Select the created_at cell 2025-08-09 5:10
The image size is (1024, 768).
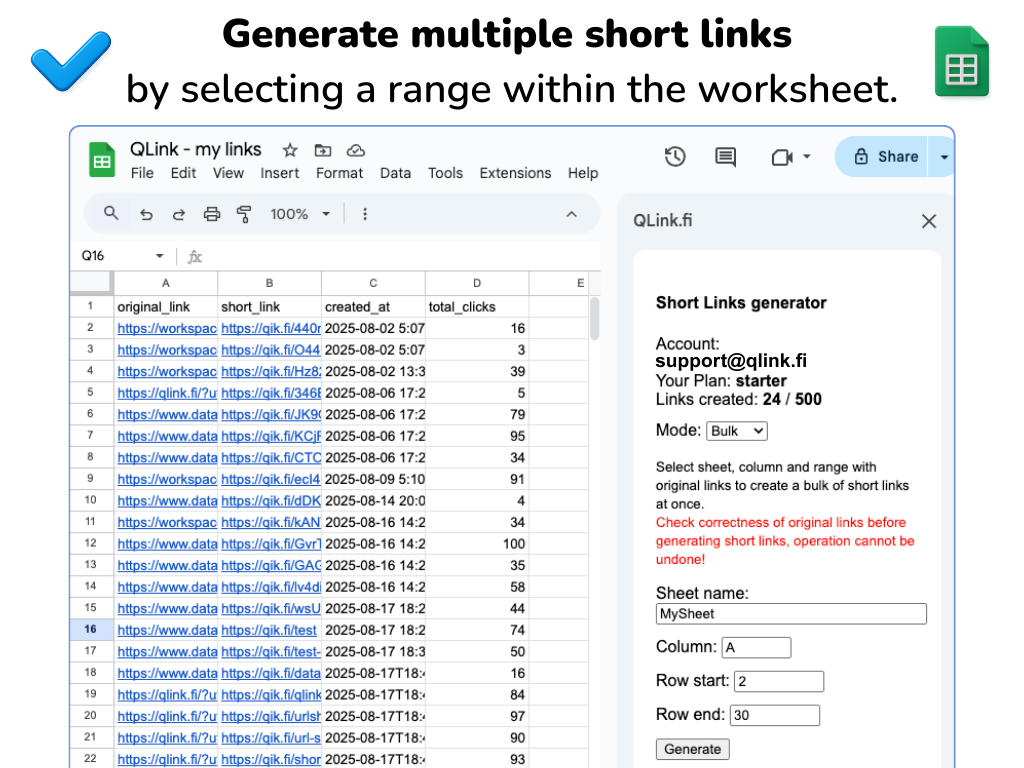click(x=374, y=479)
